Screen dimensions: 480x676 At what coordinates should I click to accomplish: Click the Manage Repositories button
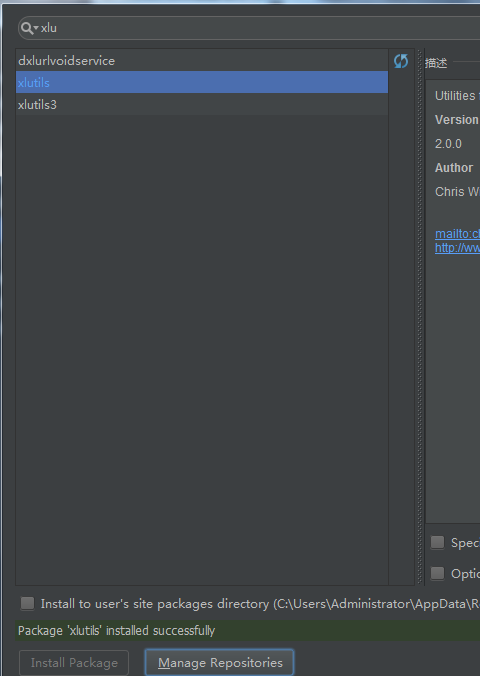coord(220,663)
